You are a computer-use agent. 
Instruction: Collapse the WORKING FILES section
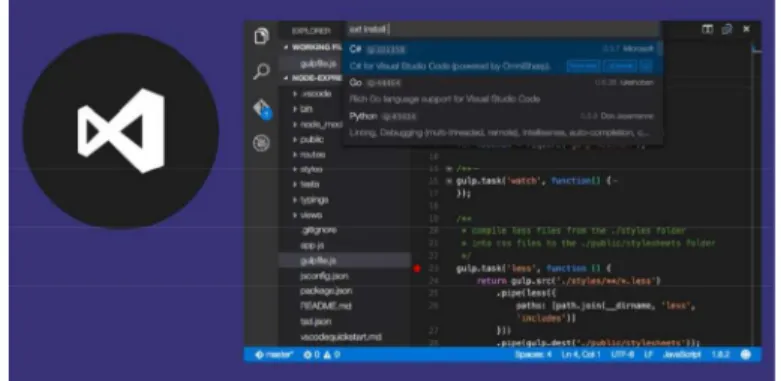point(286,48)
